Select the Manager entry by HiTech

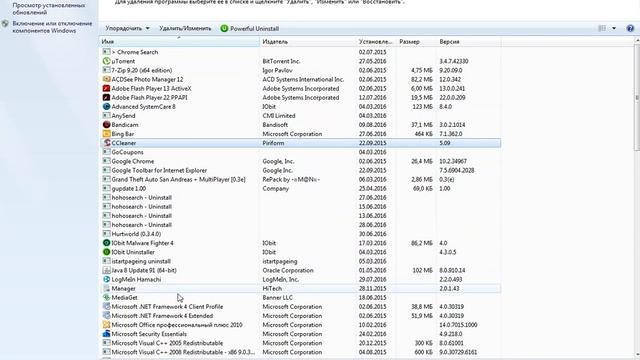(300, 289)
